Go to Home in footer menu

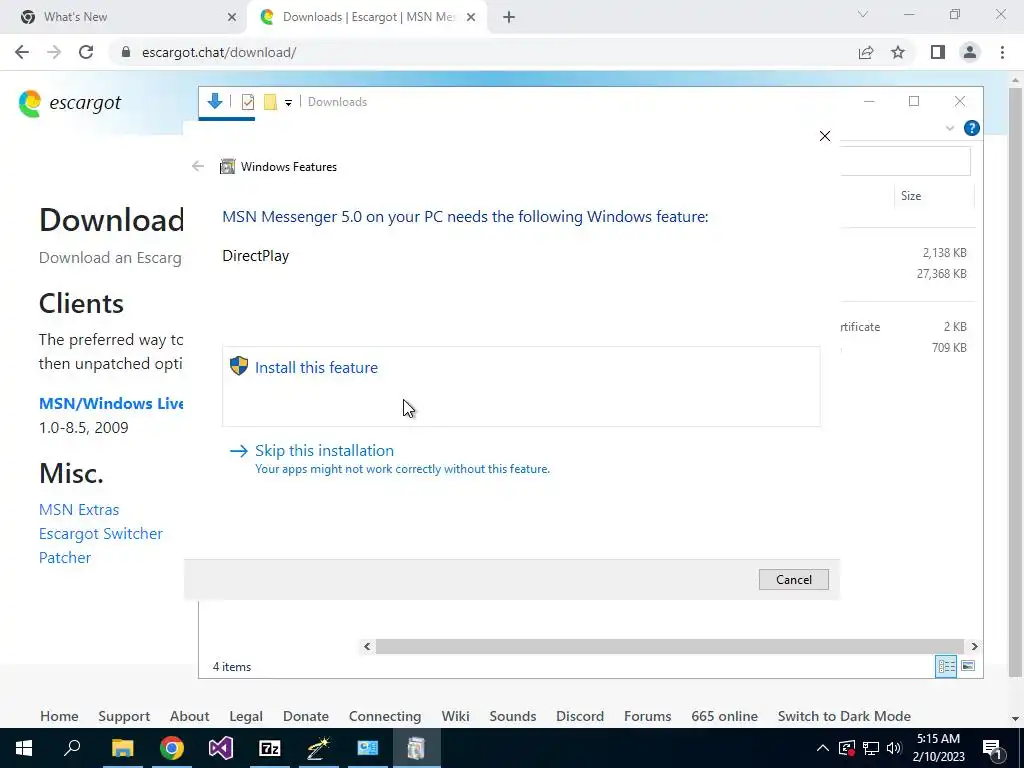coord(59,716)
